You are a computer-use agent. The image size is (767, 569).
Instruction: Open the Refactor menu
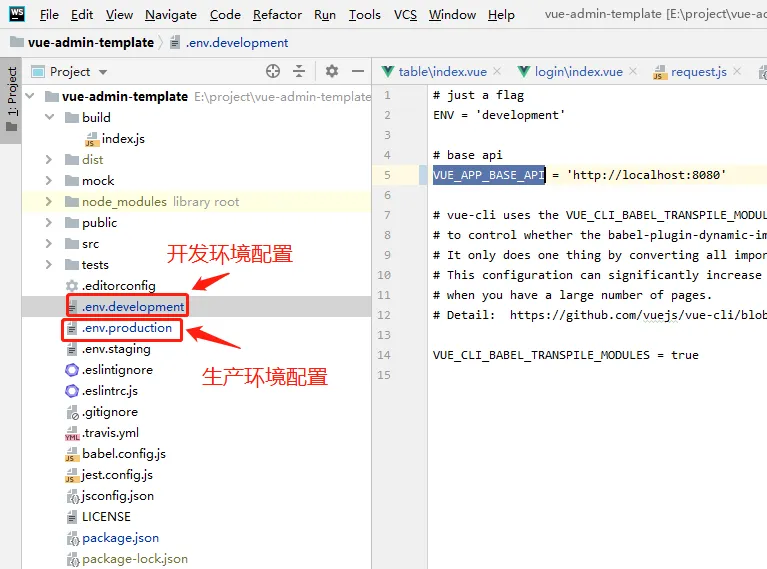[x=277, y=15]
